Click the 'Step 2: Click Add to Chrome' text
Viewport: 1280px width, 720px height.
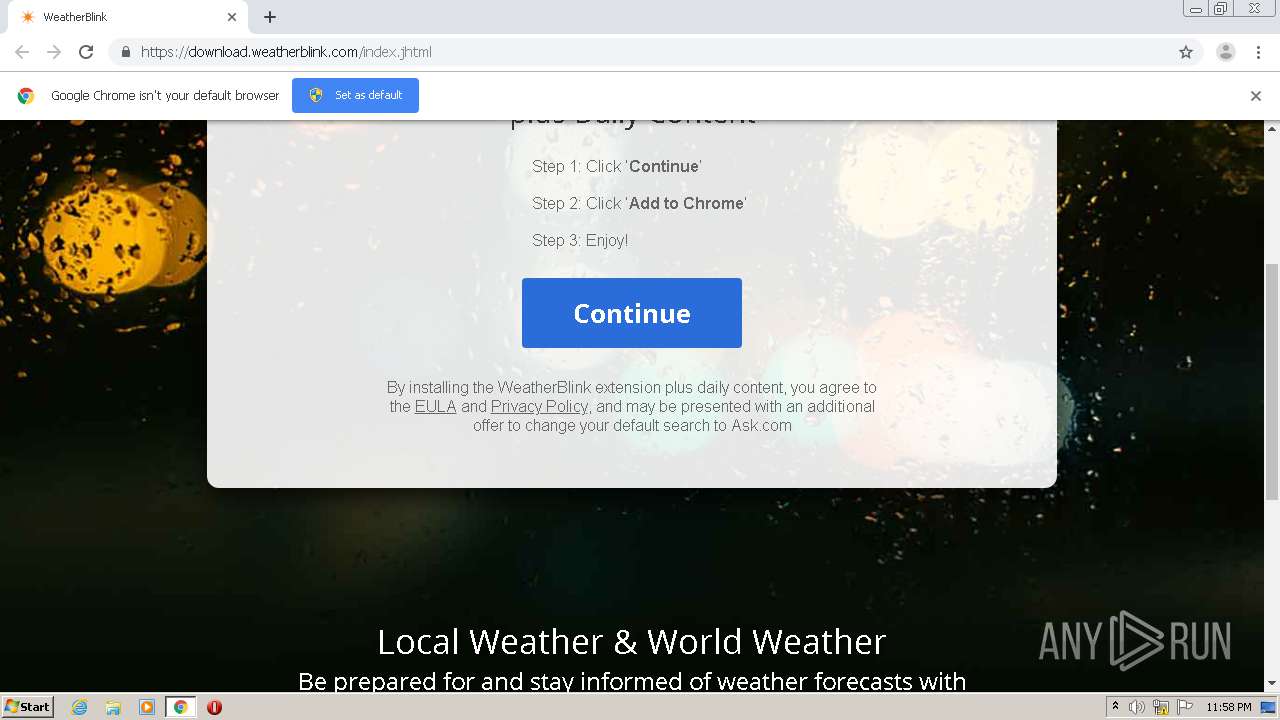[x=639, y=203]
